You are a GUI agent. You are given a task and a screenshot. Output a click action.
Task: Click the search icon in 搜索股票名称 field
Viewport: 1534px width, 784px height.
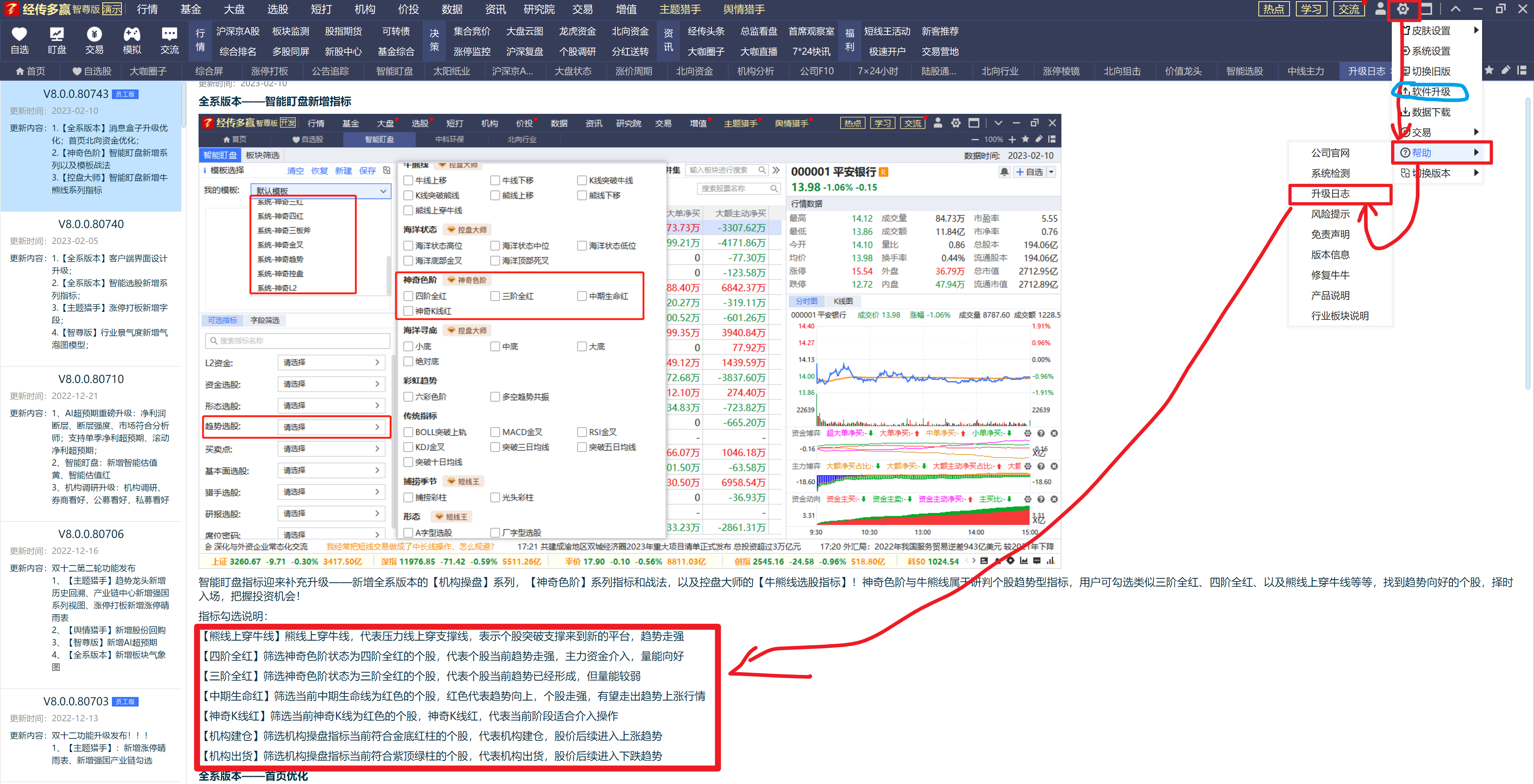tap(773, 189)
